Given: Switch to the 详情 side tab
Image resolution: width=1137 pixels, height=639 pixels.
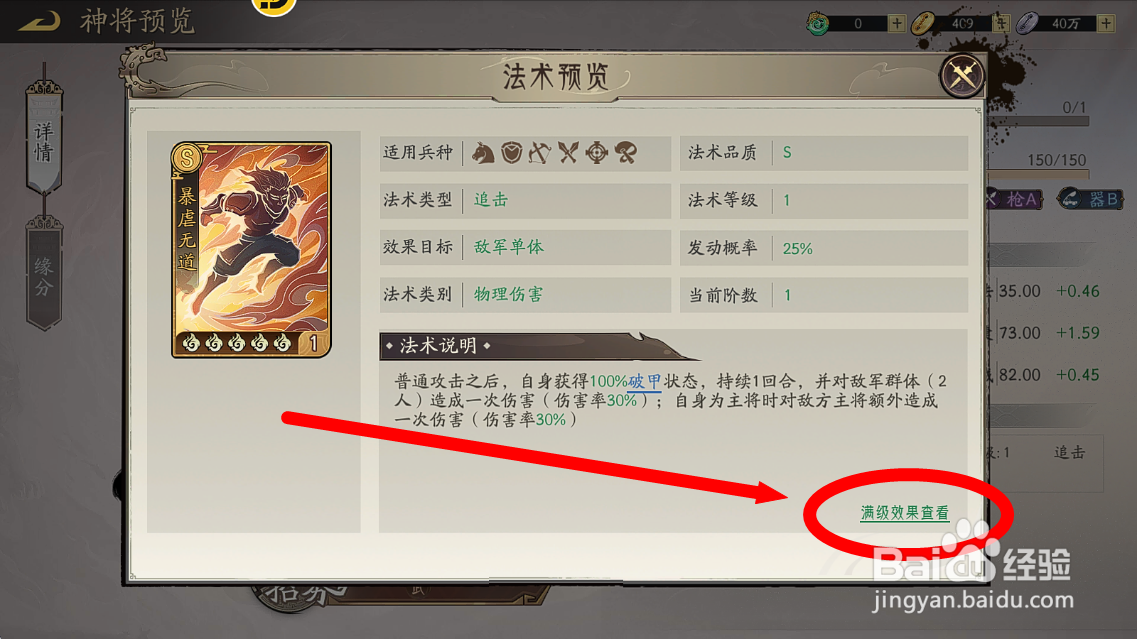Looking at the screenshot, I should (44, 139).
